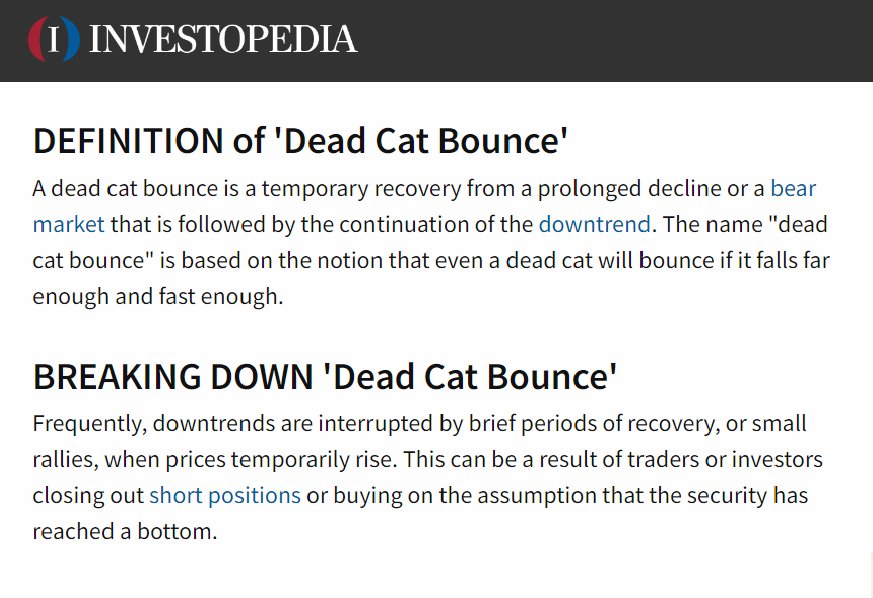Click the Investopedia circular "I" logo icon

54,39
